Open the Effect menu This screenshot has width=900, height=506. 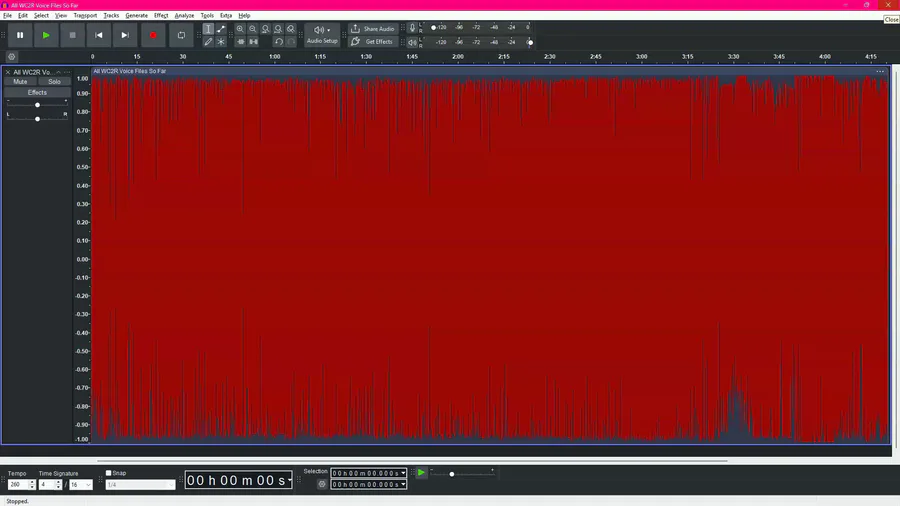(x=161, y=15)
